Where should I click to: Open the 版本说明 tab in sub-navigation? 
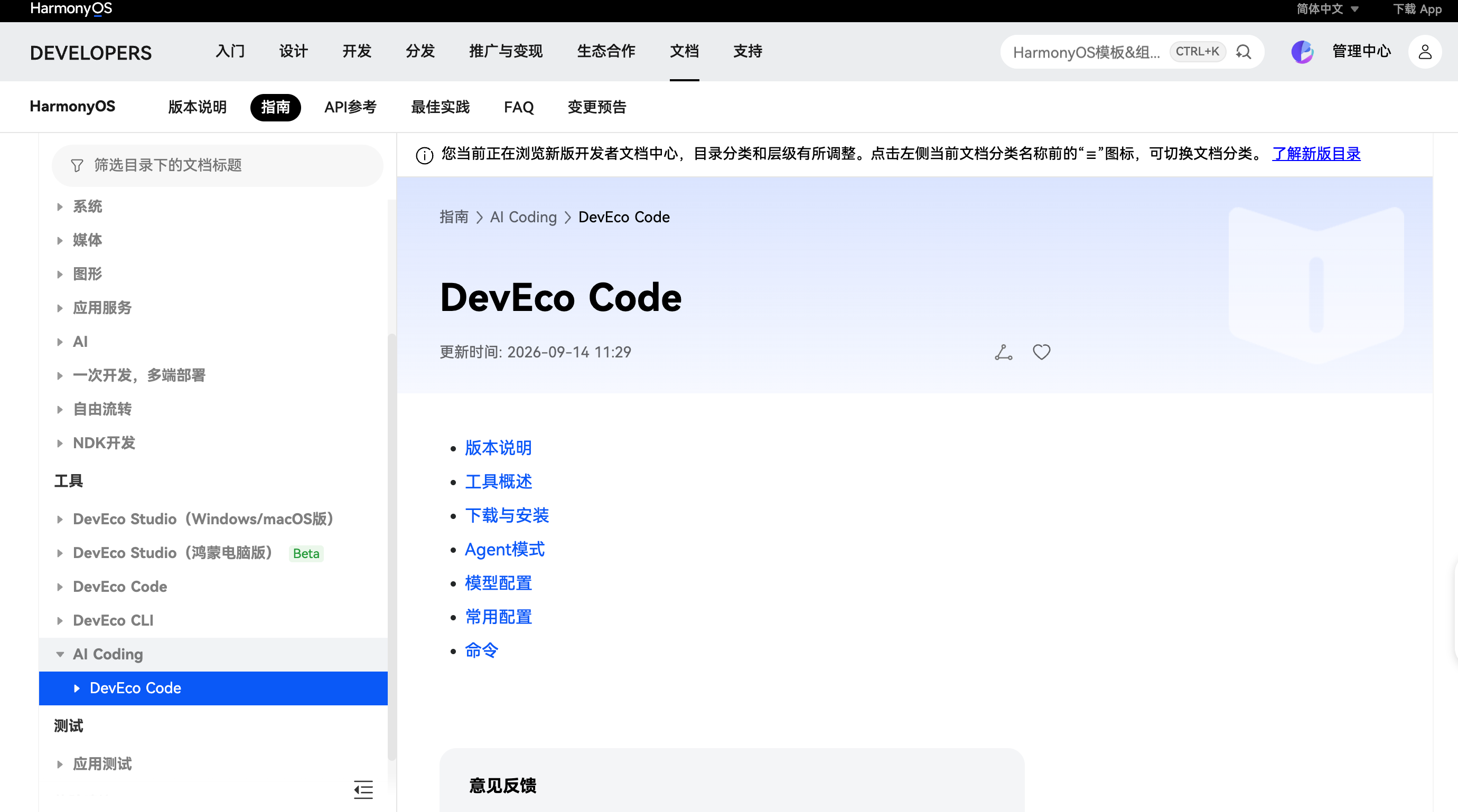coord(197,107)
